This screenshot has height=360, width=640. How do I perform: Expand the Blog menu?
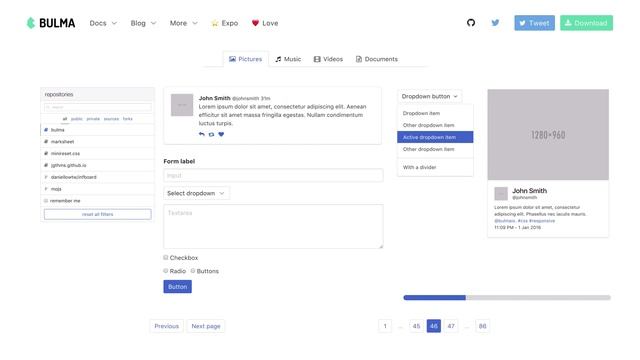[x=143, y=23]
